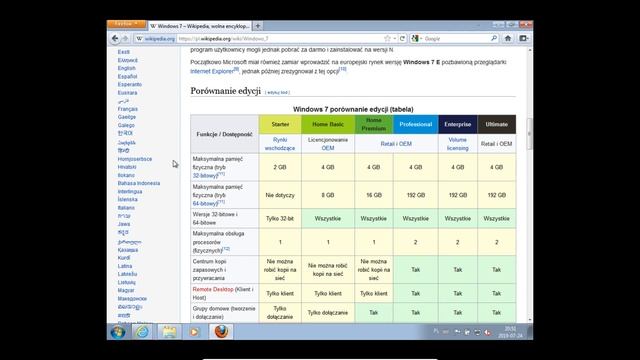Click the Professional column header
The height and width of the screenshot is (360, 640).
416,124
